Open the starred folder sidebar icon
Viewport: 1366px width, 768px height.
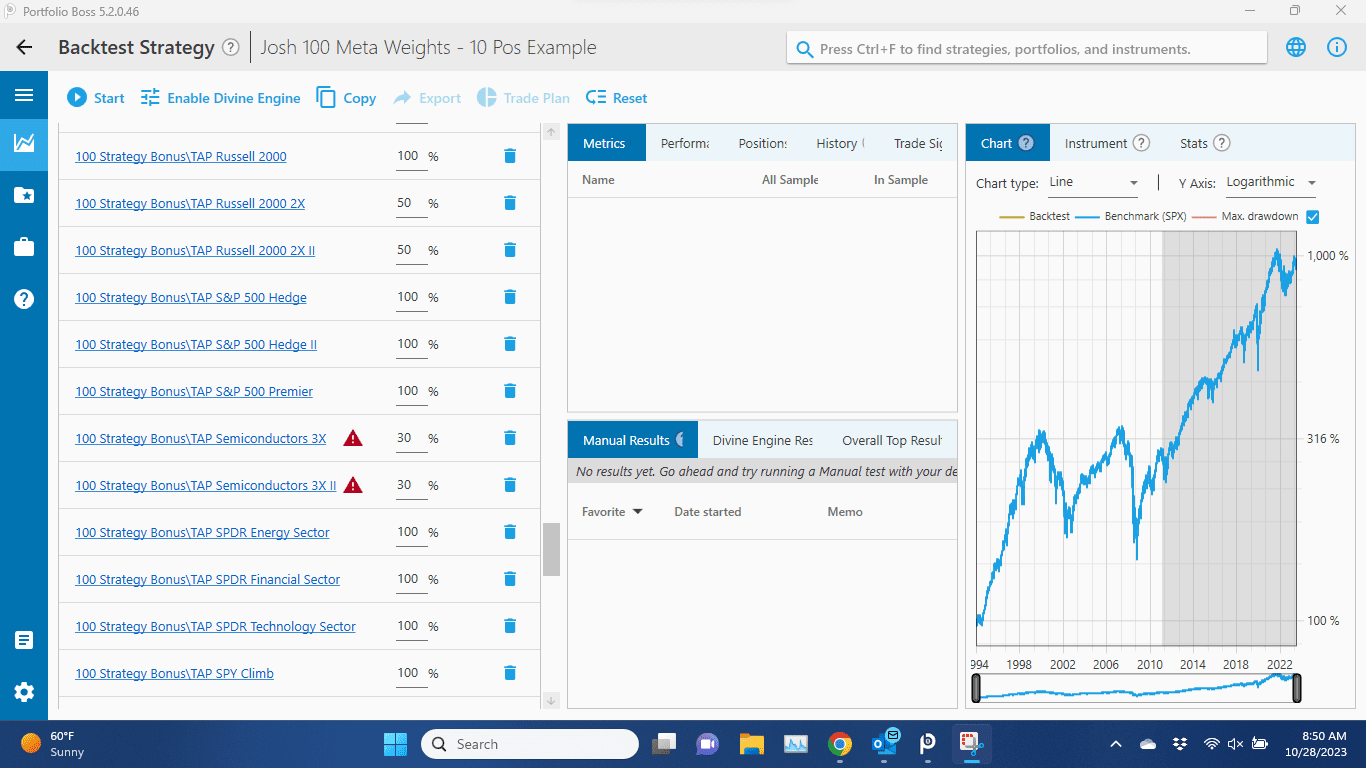click(x=24, y=195)
